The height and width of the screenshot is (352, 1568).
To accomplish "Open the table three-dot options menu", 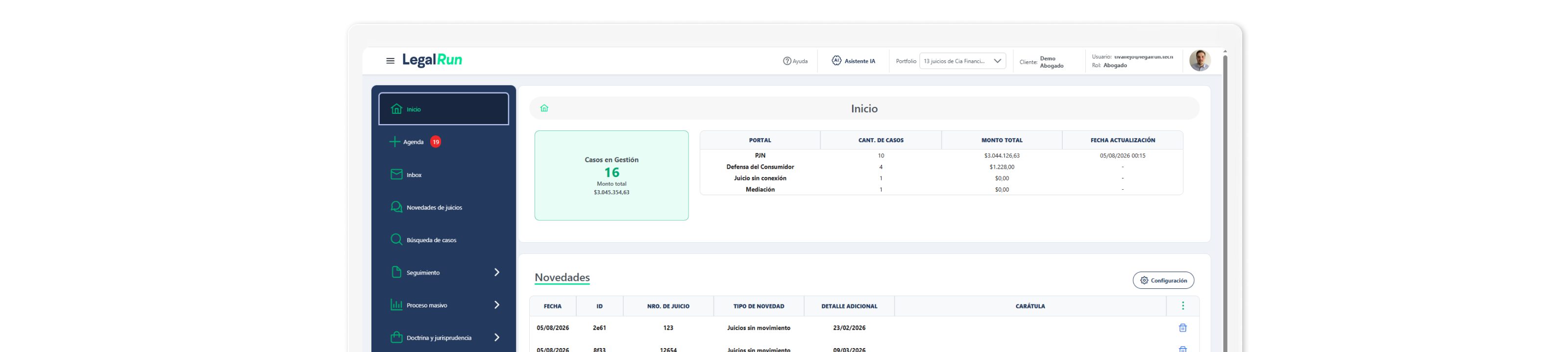I will 1183,306.
